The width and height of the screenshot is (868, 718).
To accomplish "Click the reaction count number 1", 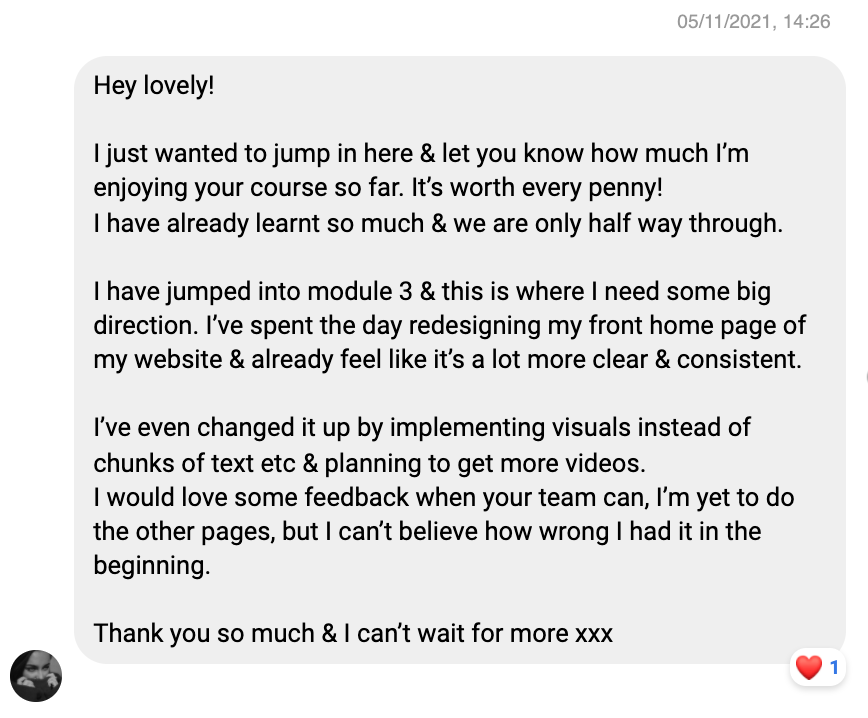I will 834,668.
